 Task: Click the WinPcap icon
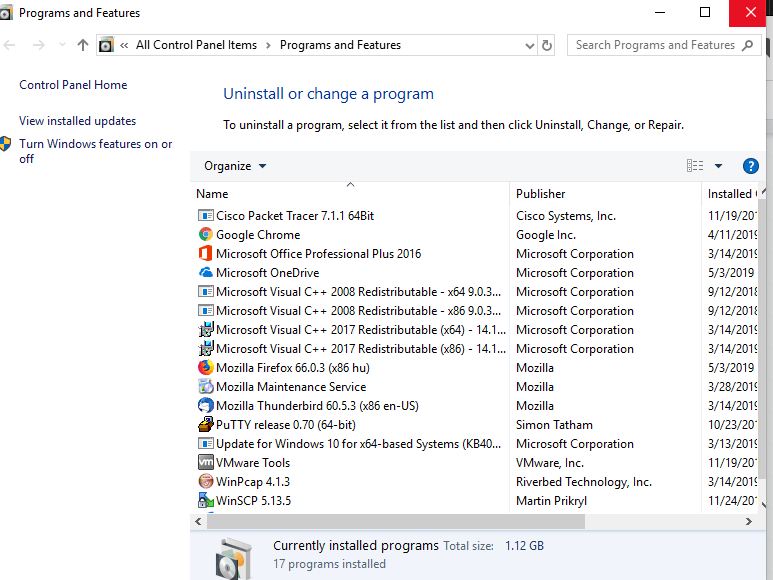[206, 482]
